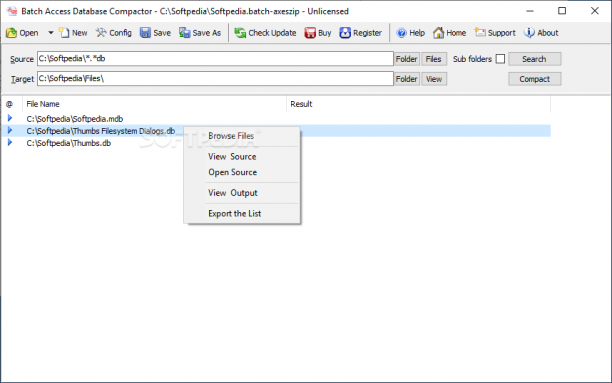Click the File Name column header
Image resolution: width=612 pixels, height=383 pixels.
tap(155, 104)
